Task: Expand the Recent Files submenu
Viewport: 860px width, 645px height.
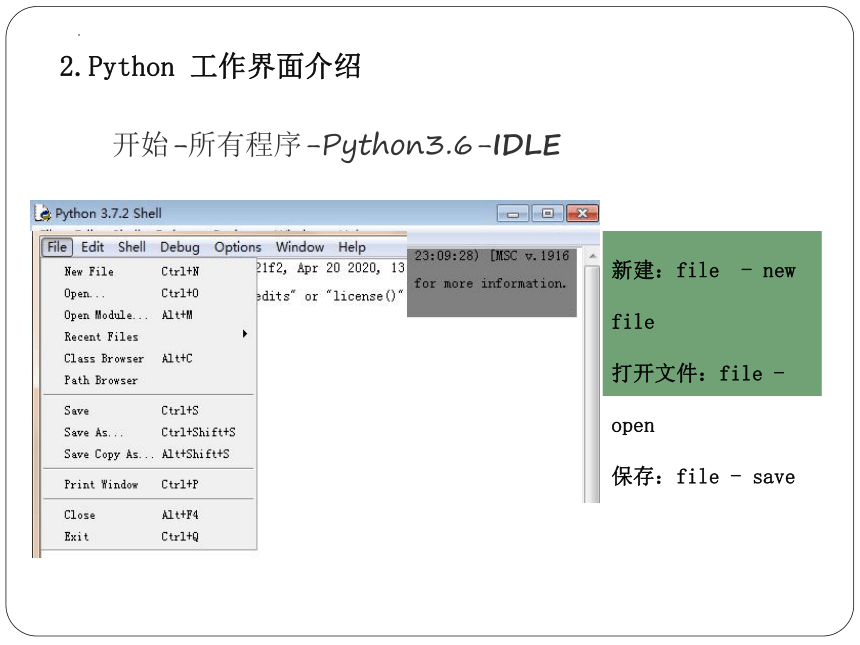Action: pos(149,337)
